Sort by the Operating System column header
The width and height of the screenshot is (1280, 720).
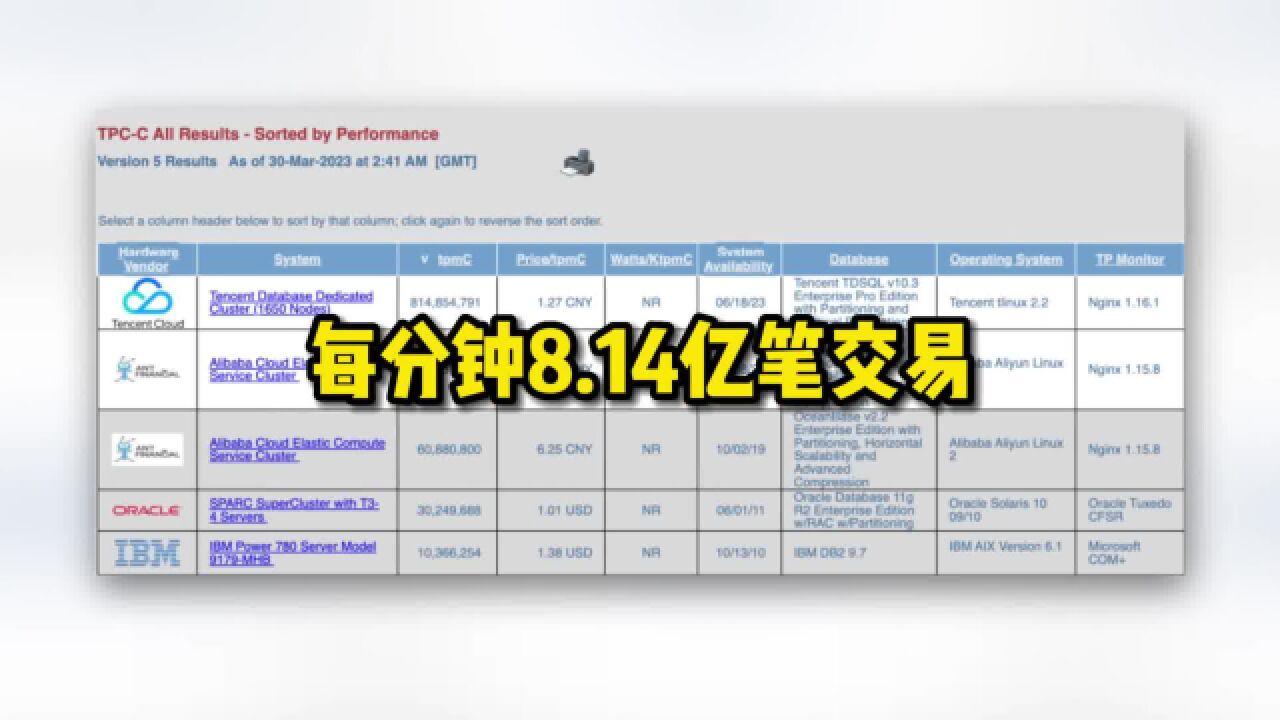(1005, 259)
